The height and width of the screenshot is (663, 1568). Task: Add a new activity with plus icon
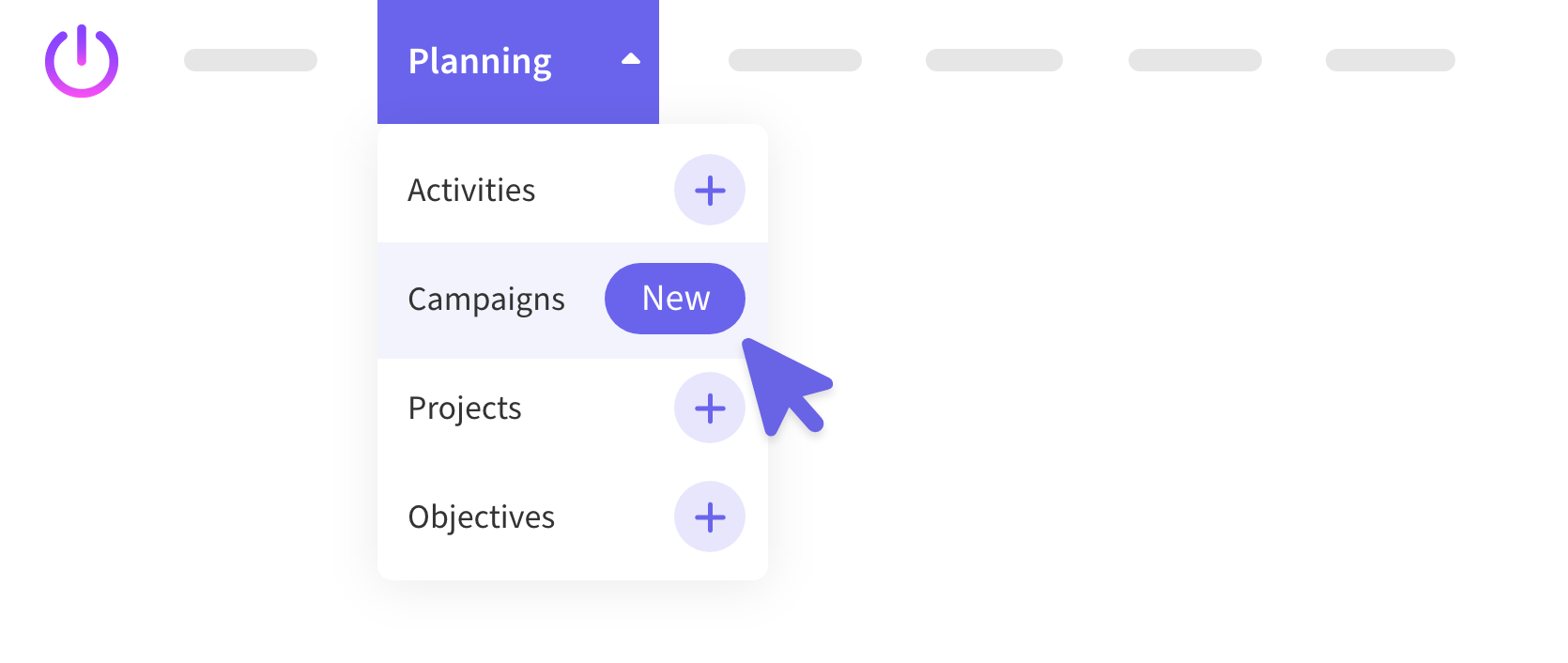tap(710, 191)
